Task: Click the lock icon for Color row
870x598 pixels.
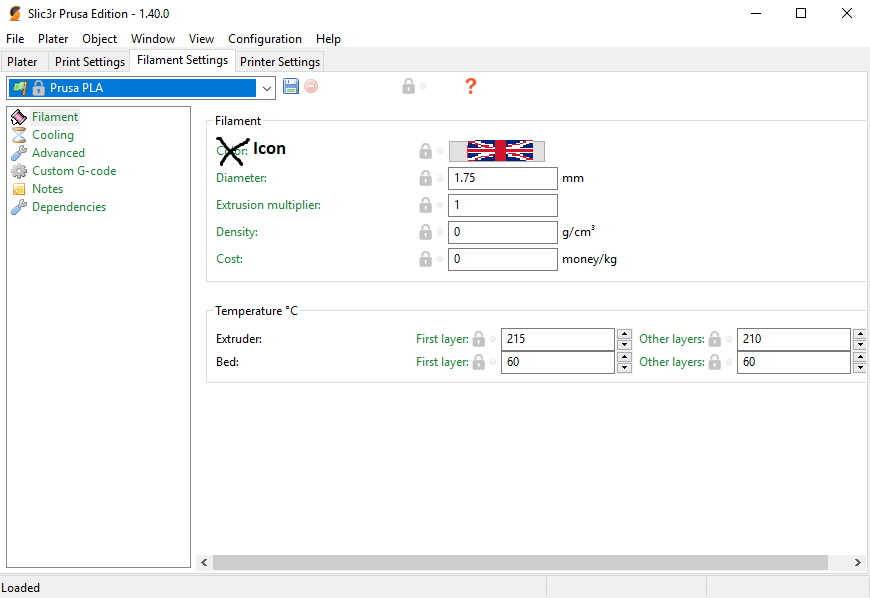Action: 426,151
